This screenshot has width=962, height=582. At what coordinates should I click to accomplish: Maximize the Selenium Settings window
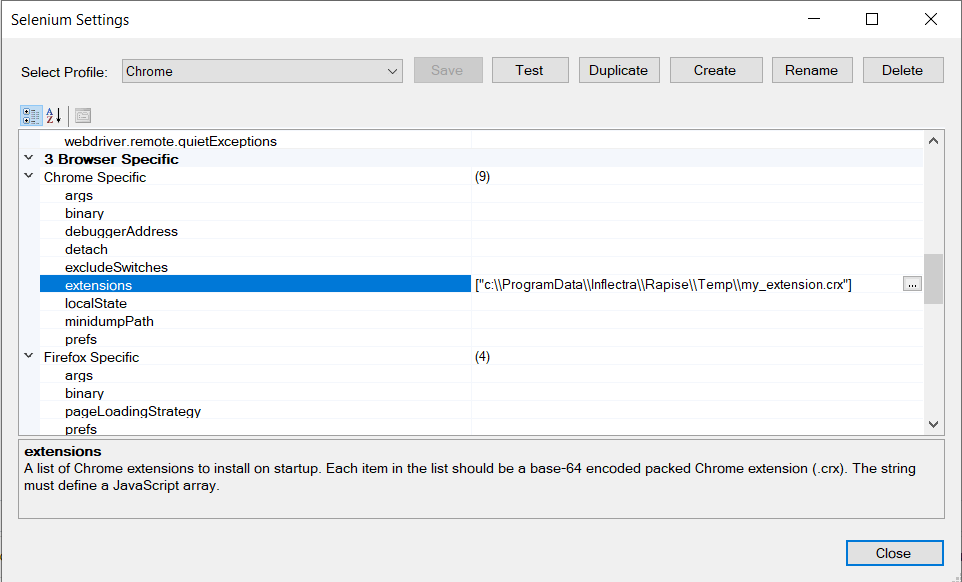point(872,19)
